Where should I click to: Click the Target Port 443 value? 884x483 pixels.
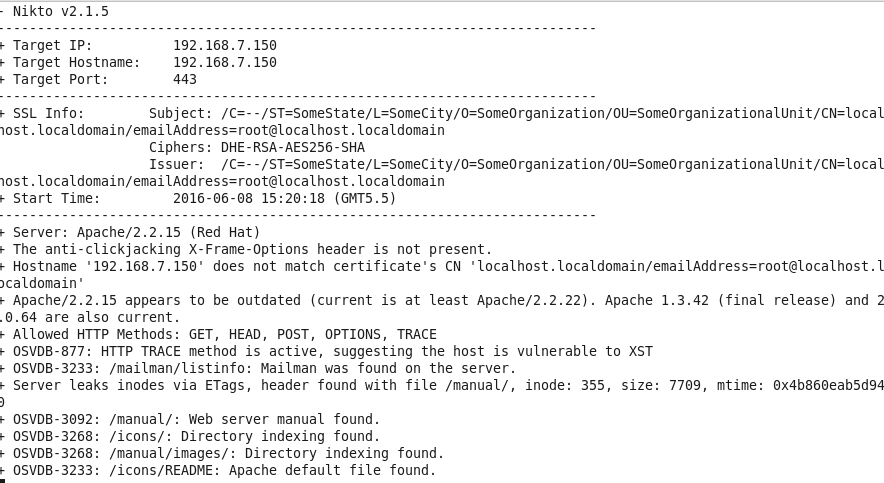[x=184, y=79]
